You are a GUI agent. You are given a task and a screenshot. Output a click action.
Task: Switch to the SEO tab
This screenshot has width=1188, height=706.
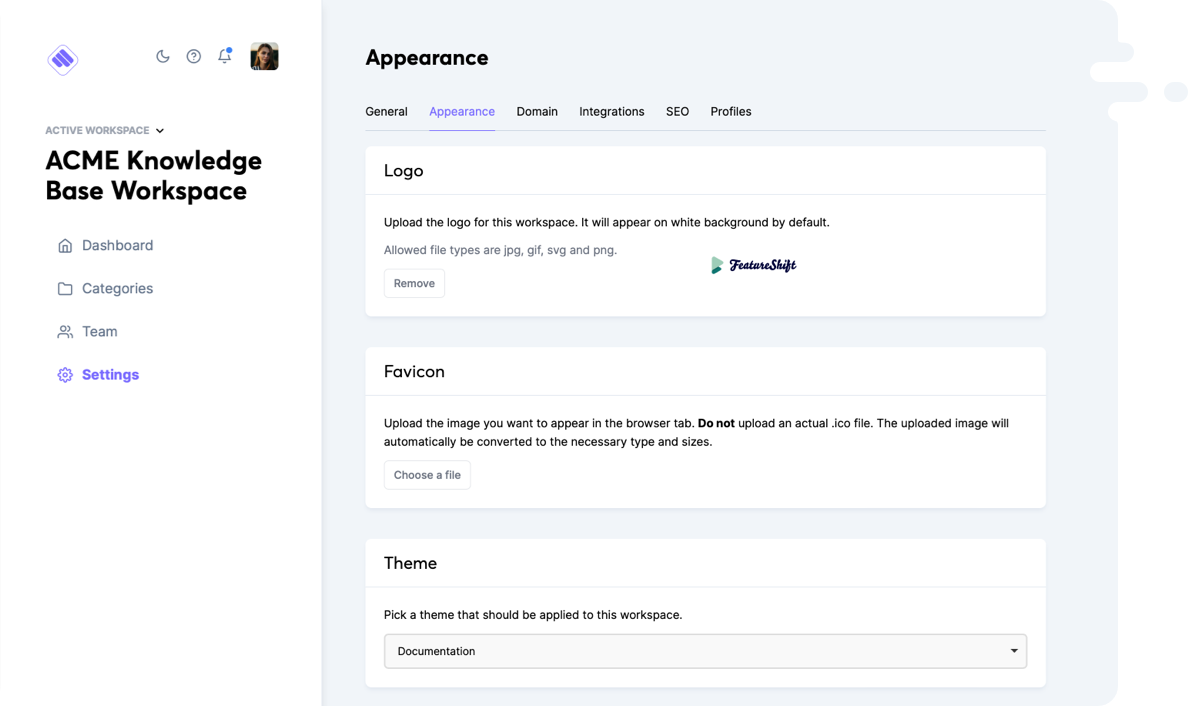pos(677,112)
